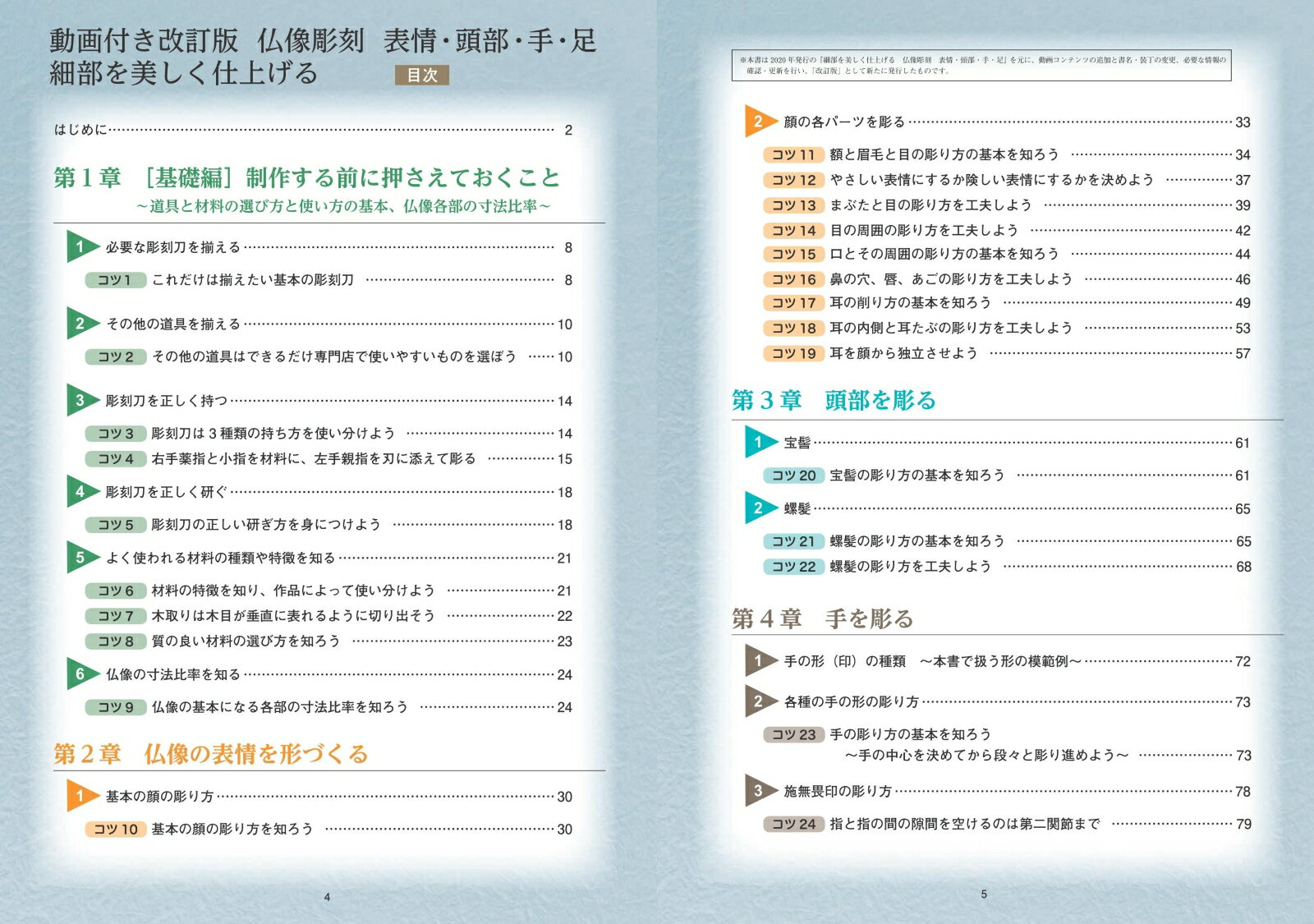Click page number 2 beside はじめに

coord(568,130)
